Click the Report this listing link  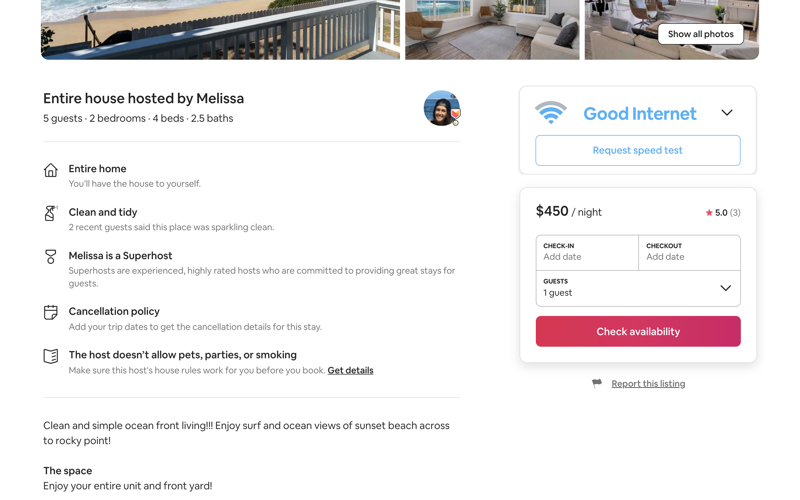648,384
